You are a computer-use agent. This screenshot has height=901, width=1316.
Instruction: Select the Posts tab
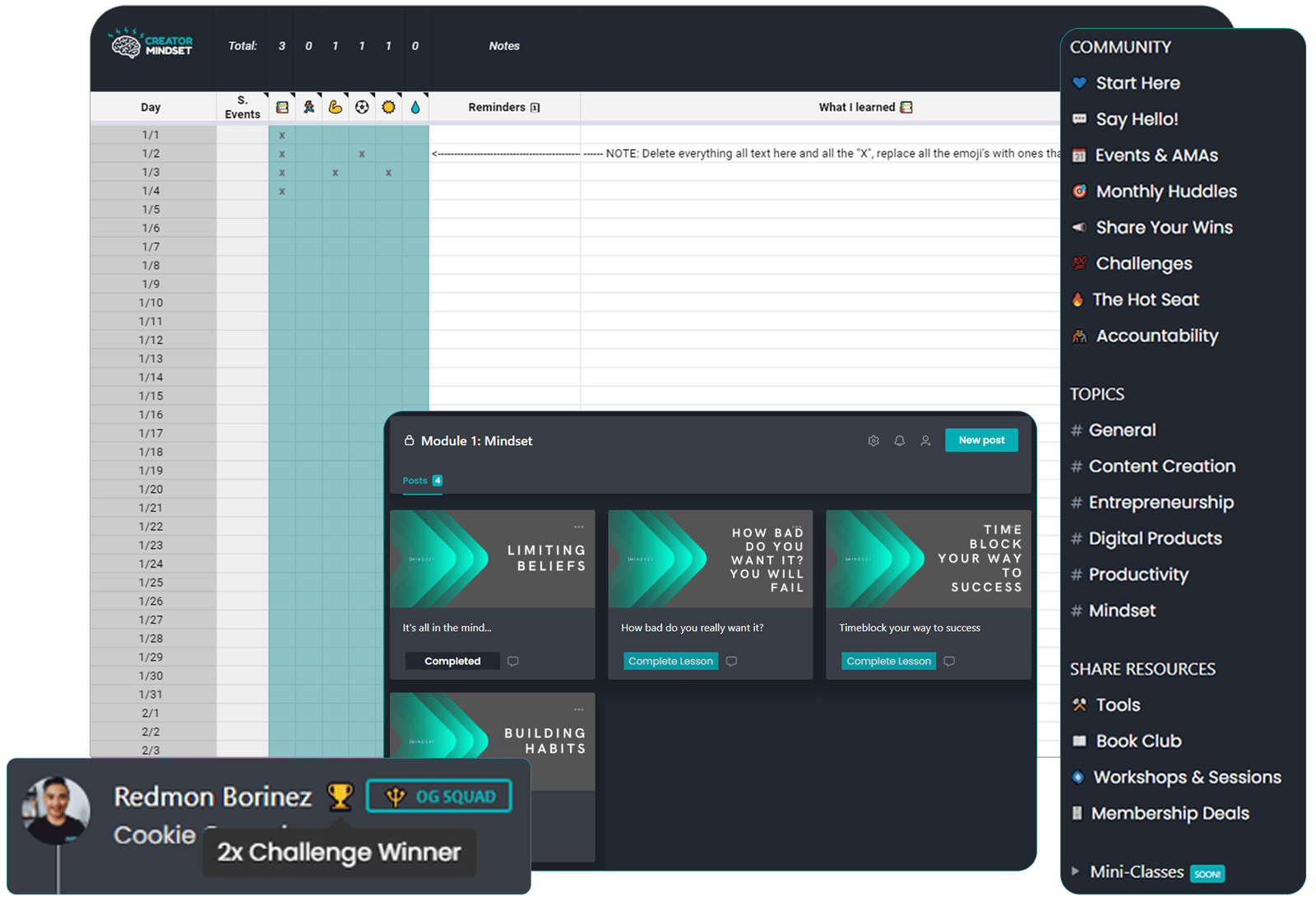click(x=415, y=481)
